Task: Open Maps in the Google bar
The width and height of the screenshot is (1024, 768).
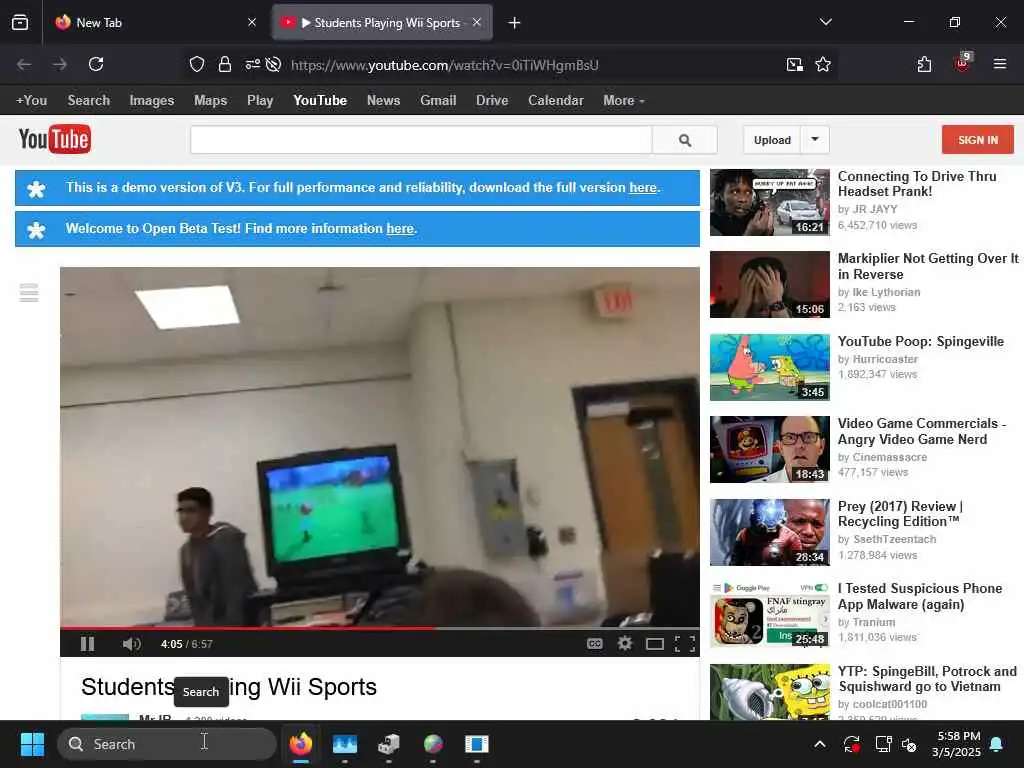Action: click(x=210, y=101)
